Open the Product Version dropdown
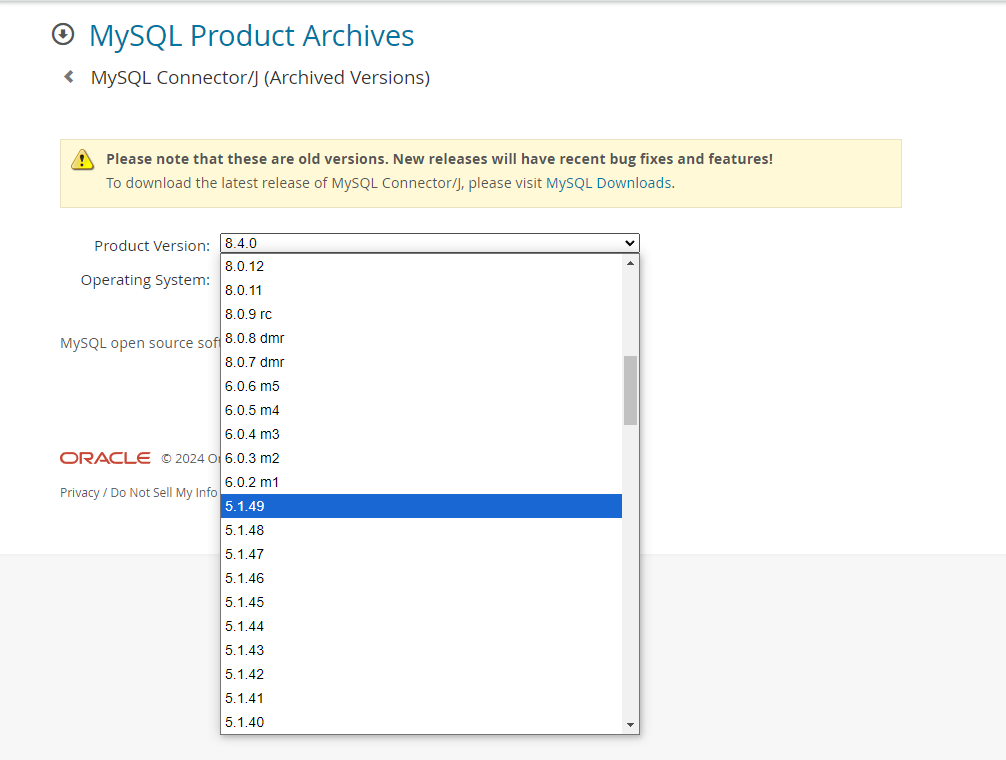The width and height of the screenshot is (1006, 760). pos(429,243)
